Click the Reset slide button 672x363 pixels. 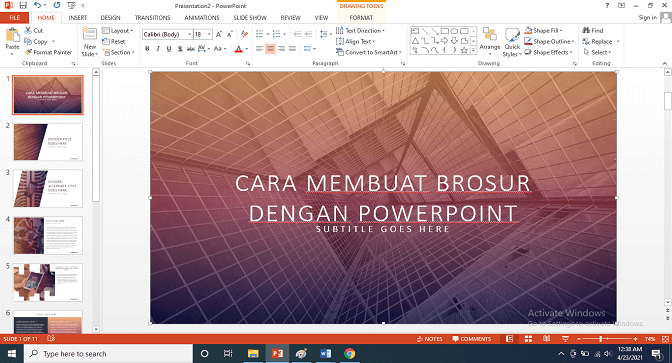114,42
